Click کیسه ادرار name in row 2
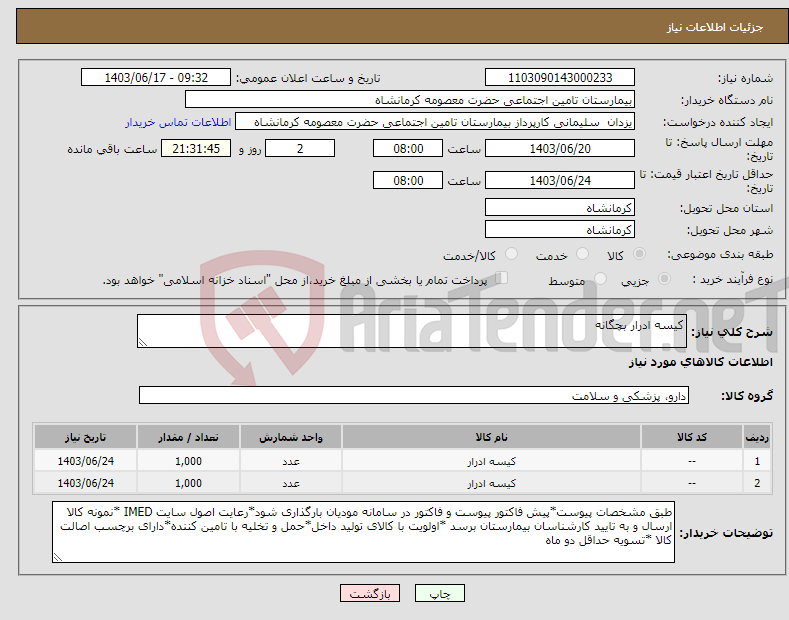This screenshot has width=789, height=620. point(491,483)
